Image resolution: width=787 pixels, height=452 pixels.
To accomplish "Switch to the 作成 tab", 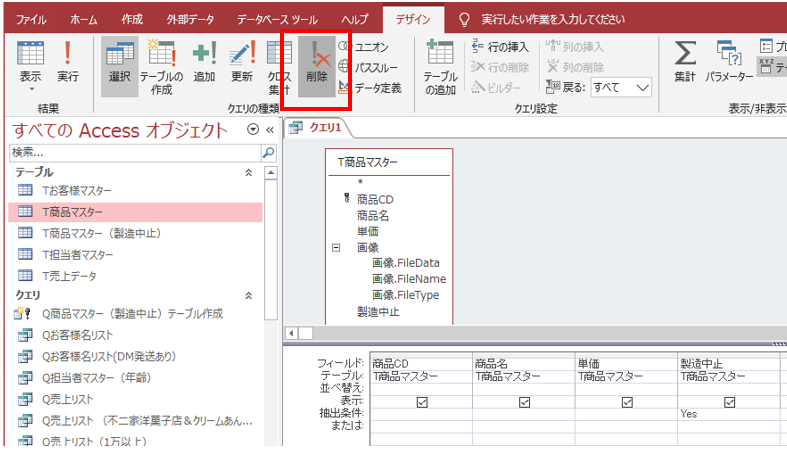I will coord(132,20).
